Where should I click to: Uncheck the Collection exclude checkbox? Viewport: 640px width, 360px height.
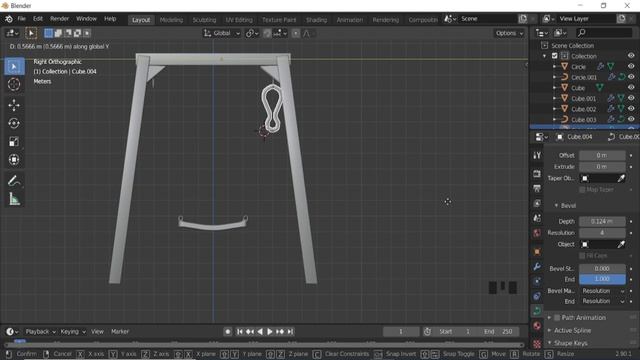[x=554, y=56]
